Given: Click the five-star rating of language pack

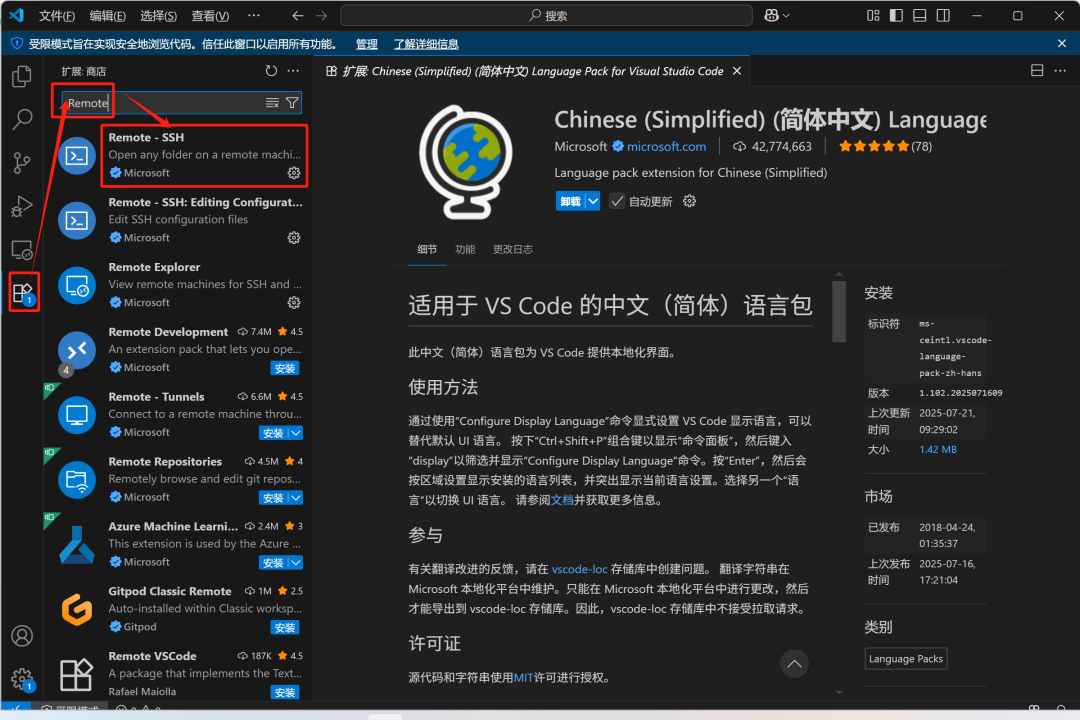Looking at the screenshot, I should [x=873, y=146].
